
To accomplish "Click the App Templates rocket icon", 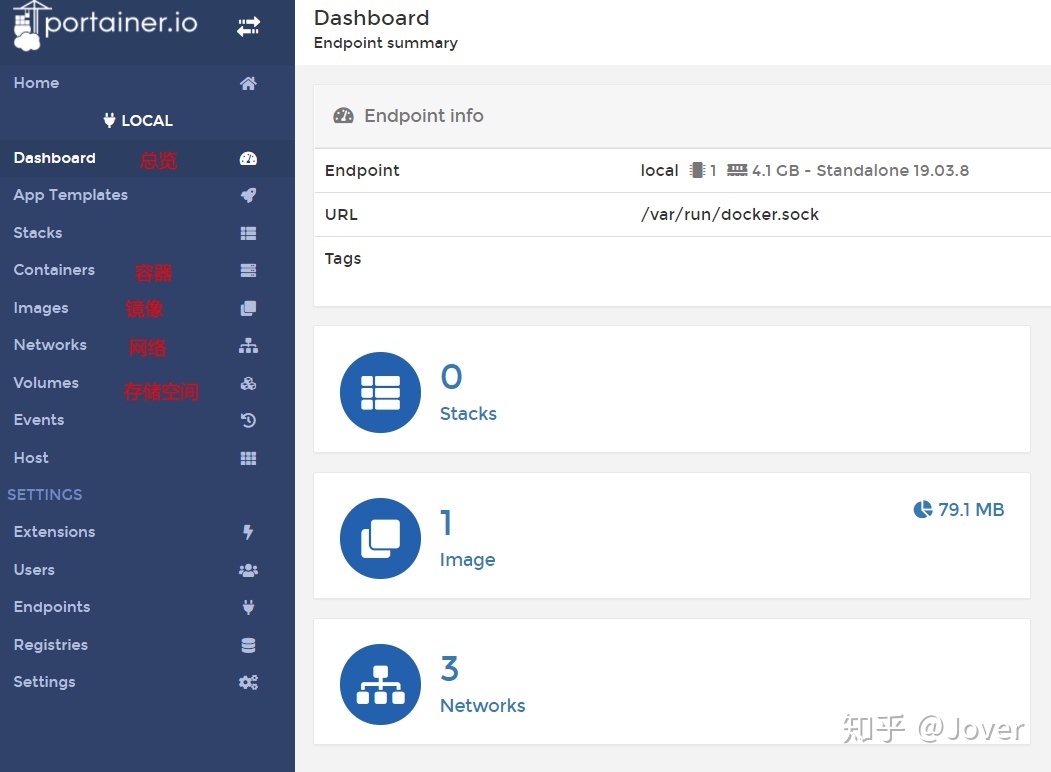I will tap(248, 196).
